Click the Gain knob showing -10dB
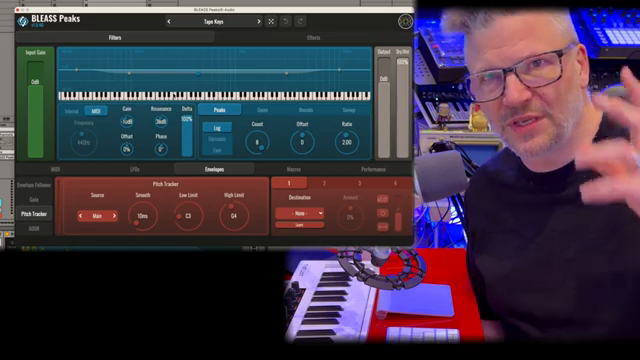The width and height of the screenshot is (640, 360). pyautogui.click(x=127, y=121)
